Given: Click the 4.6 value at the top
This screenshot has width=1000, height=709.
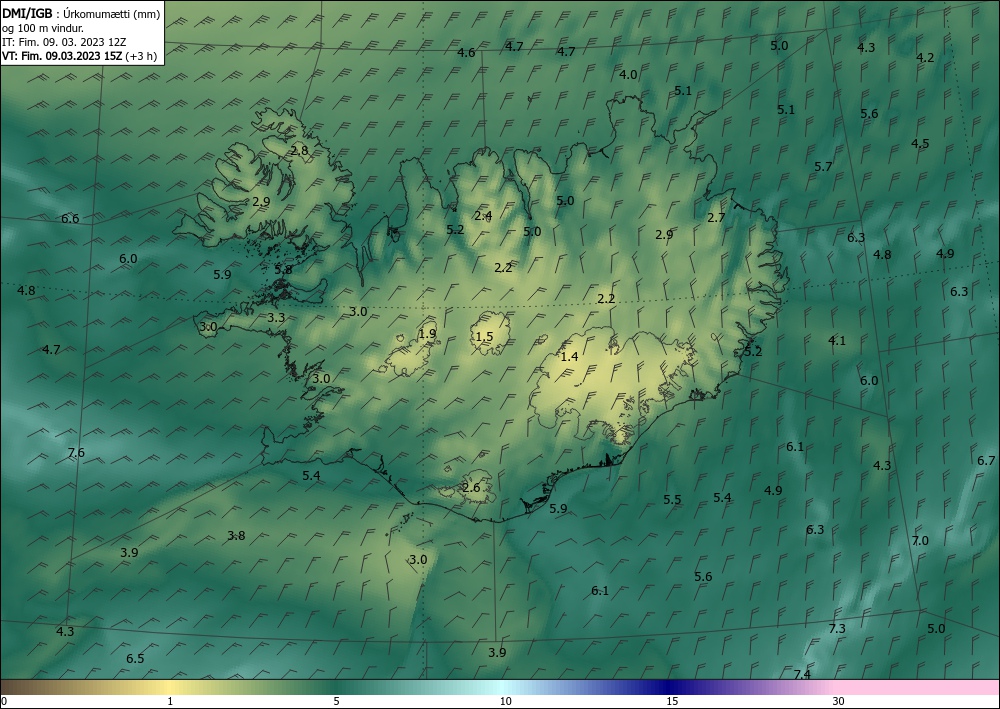Looking at the screenshot, I should [x=466, y=52].
